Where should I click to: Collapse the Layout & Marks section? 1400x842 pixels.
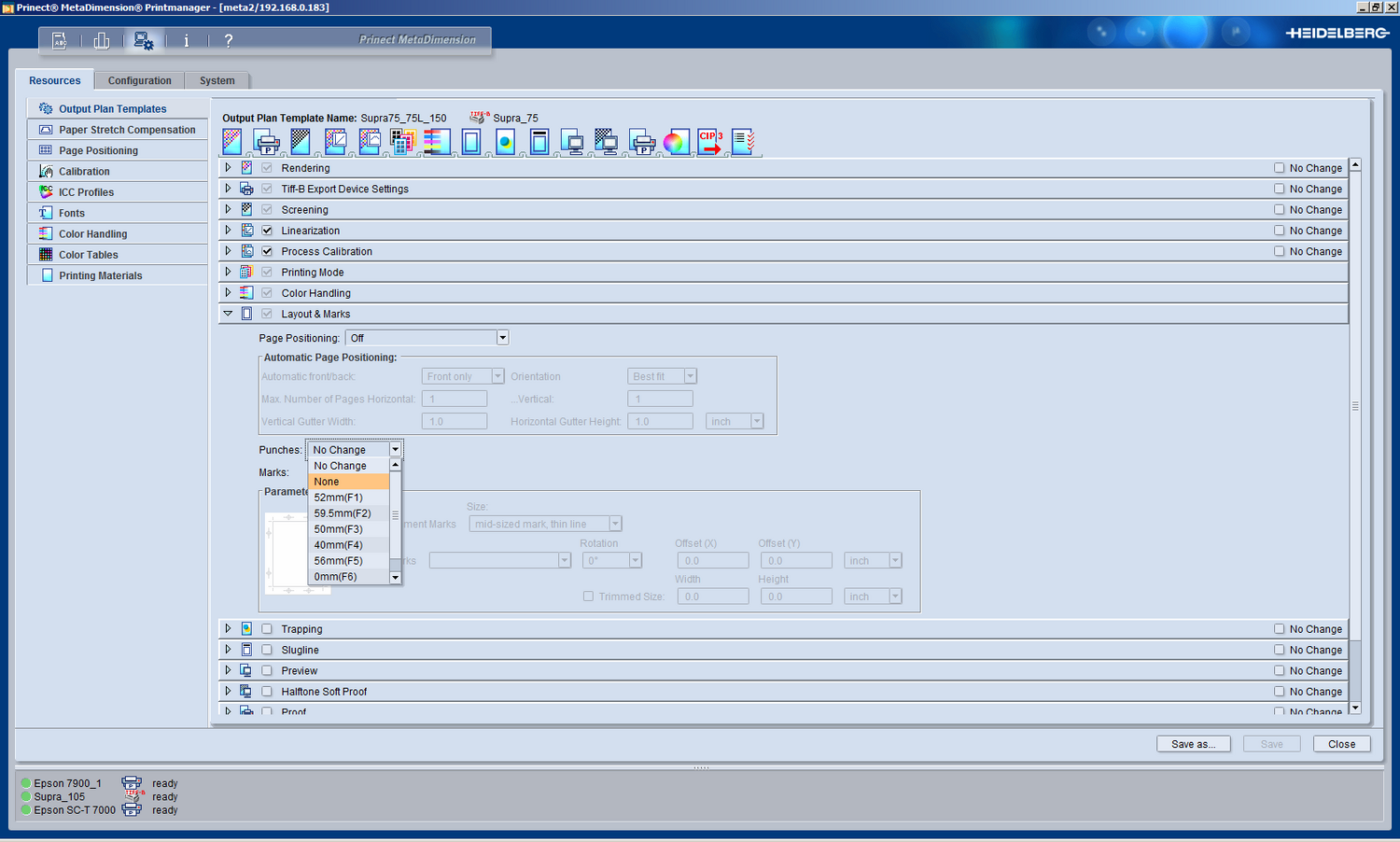pos(228,314)
